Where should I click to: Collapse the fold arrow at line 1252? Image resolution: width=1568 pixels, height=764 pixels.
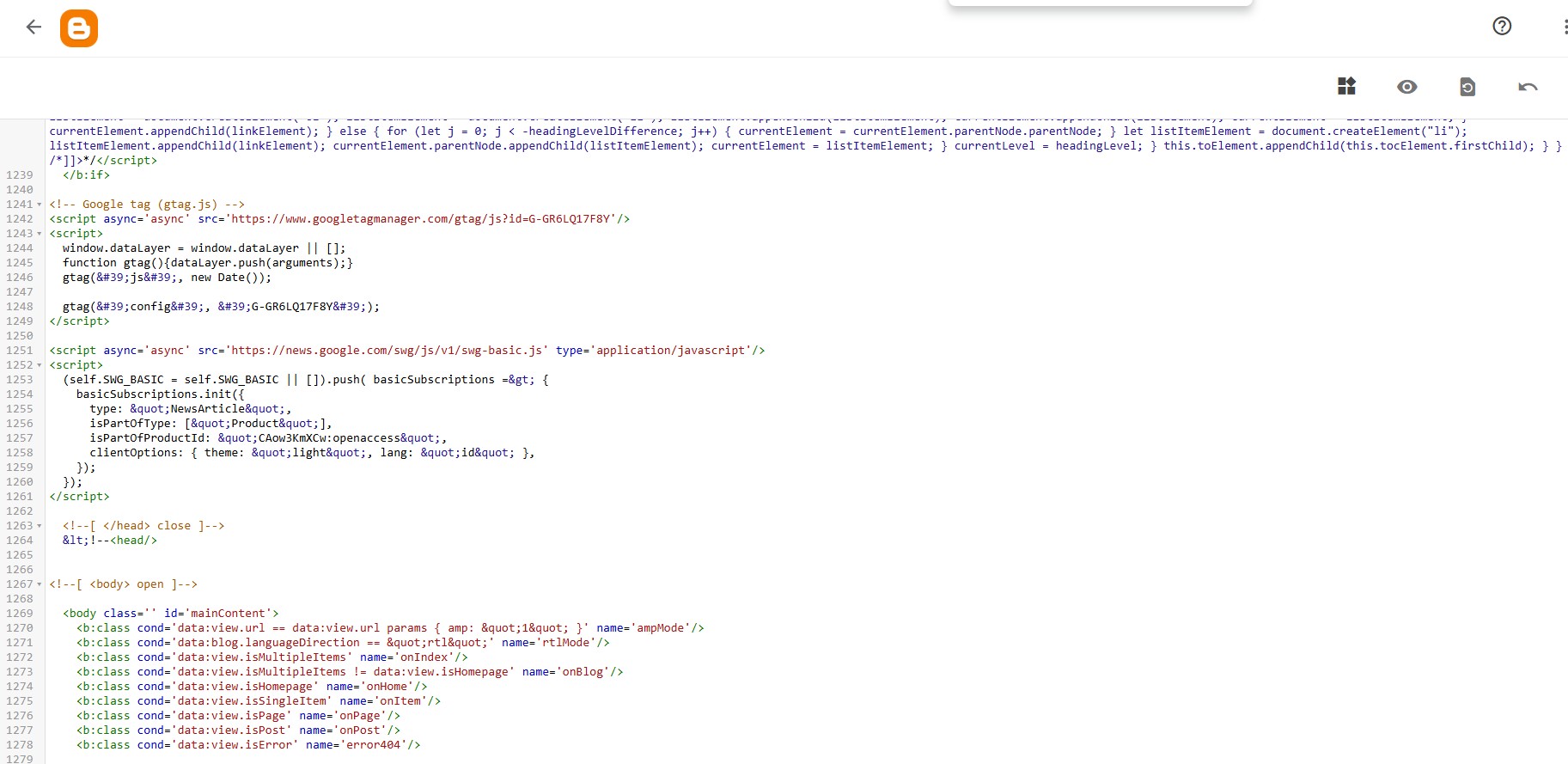point(40,365)
